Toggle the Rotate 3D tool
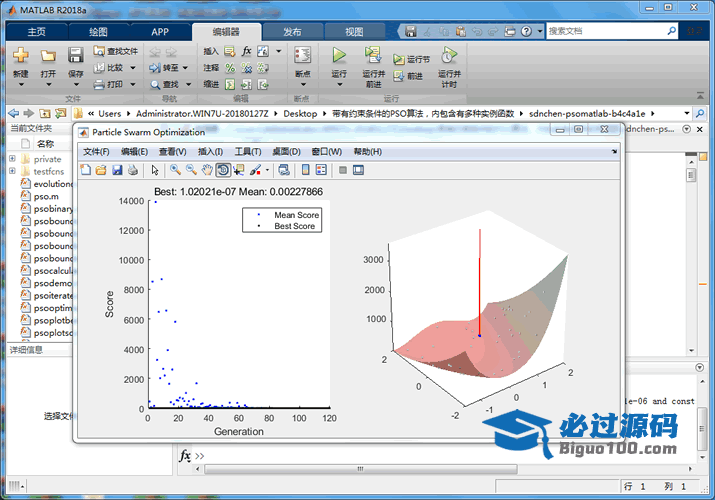 pyautogui.click(x=223, y=170)
